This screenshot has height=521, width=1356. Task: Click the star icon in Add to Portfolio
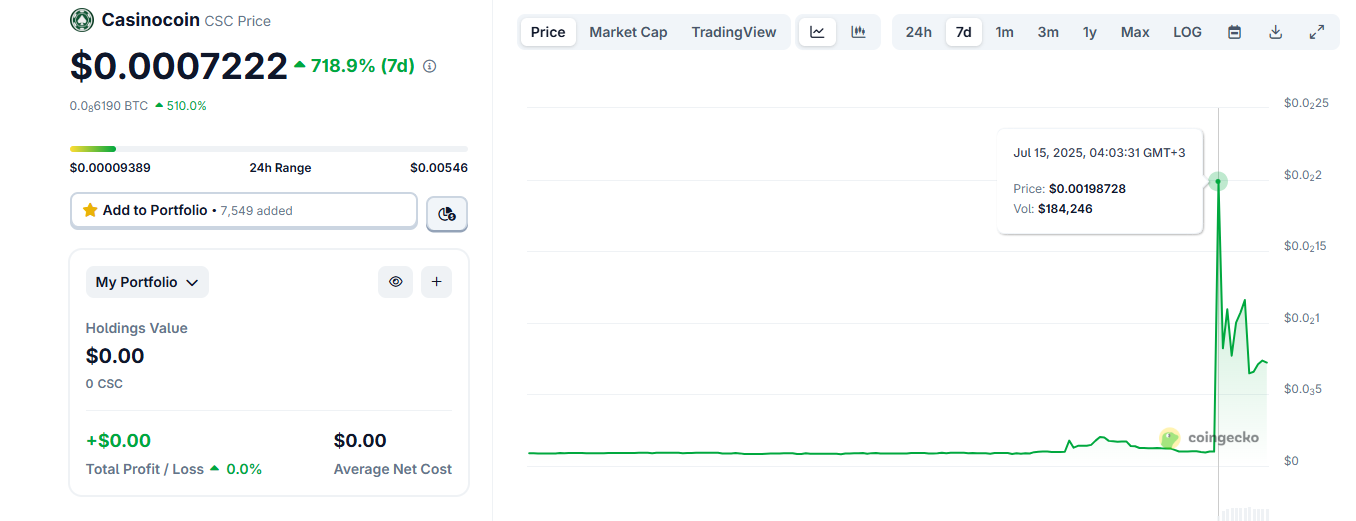coord(90,210)
